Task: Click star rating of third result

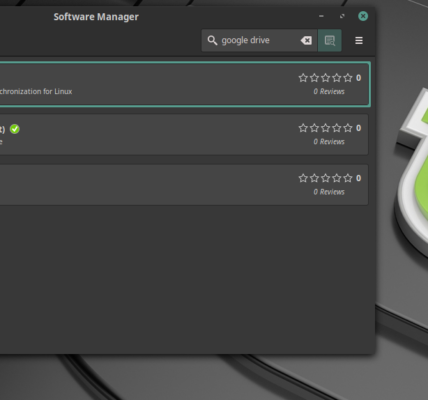Action: tap(326, 178)
